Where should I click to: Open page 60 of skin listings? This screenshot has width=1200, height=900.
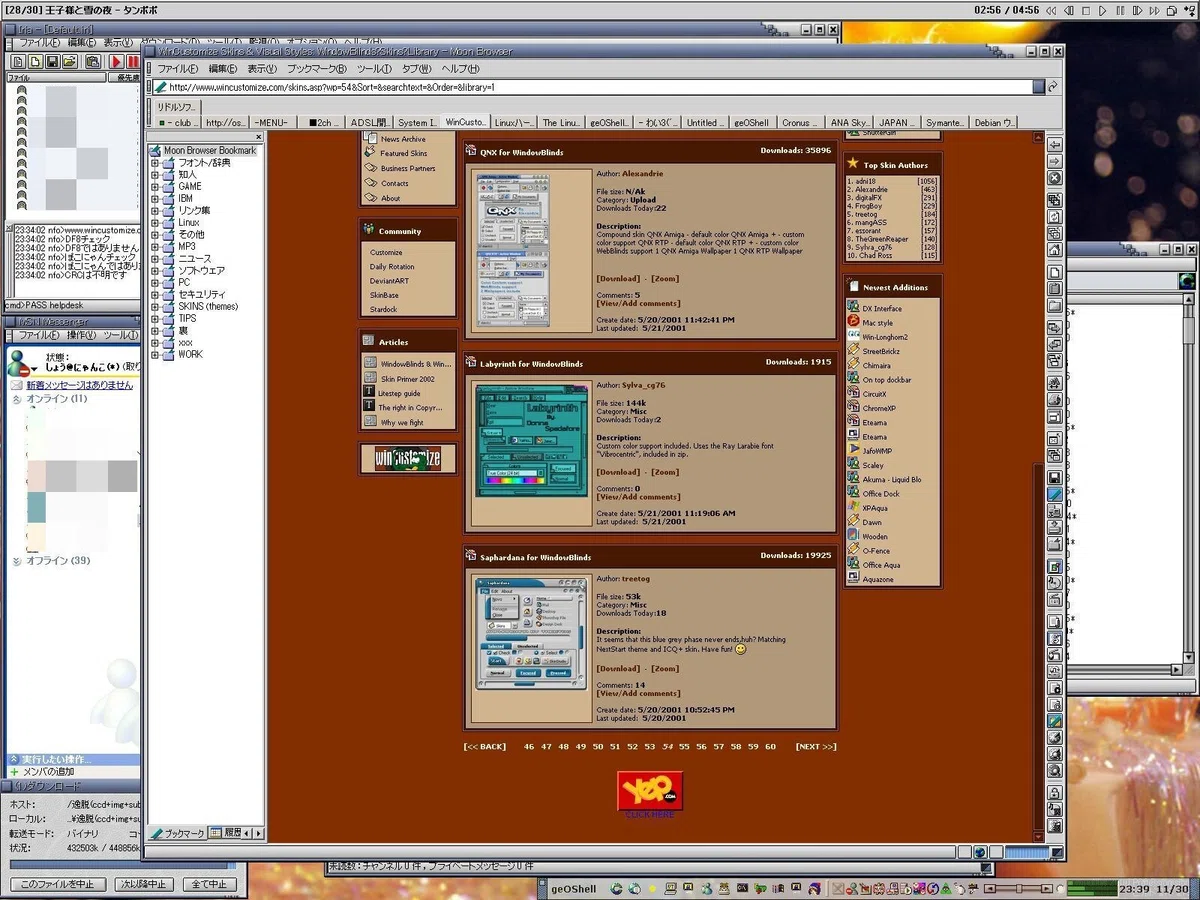pyautogui.click(x=770, y=746)
